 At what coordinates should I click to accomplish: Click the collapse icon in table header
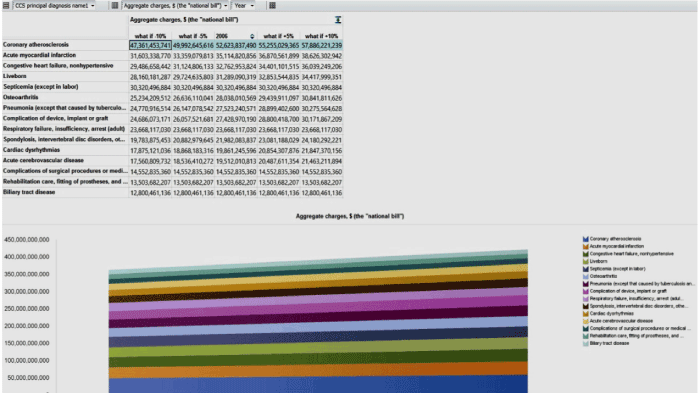[338, 20]
